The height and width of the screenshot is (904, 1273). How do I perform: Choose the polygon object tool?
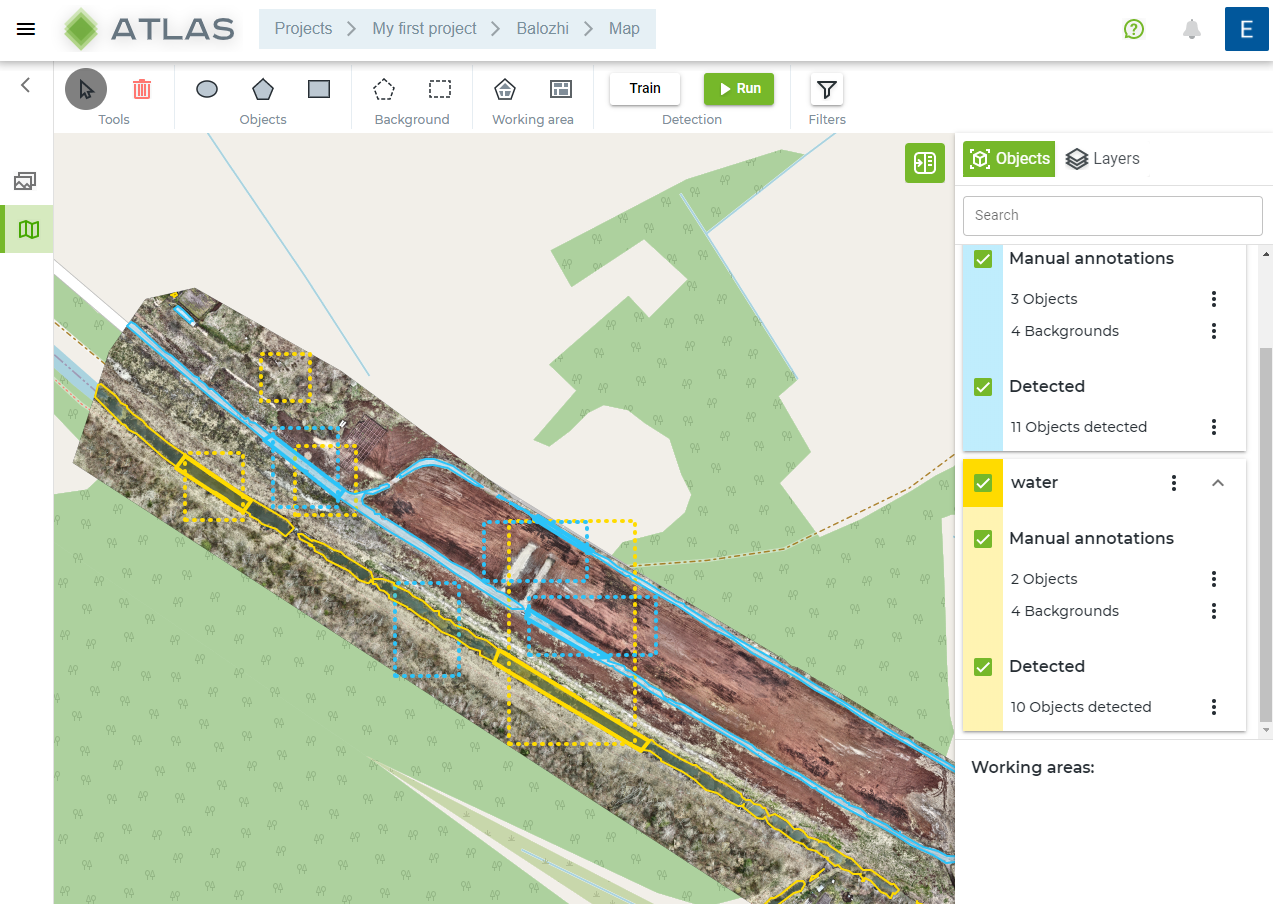click(x=263, y=89)
